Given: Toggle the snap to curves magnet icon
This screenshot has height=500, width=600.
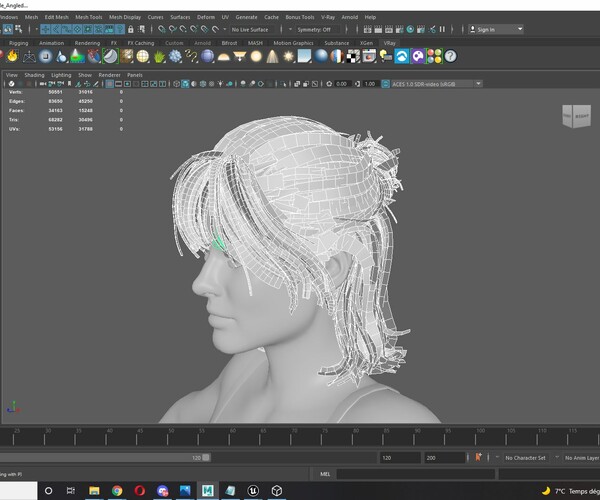Looking at the screenshot, I should [173, 29].
